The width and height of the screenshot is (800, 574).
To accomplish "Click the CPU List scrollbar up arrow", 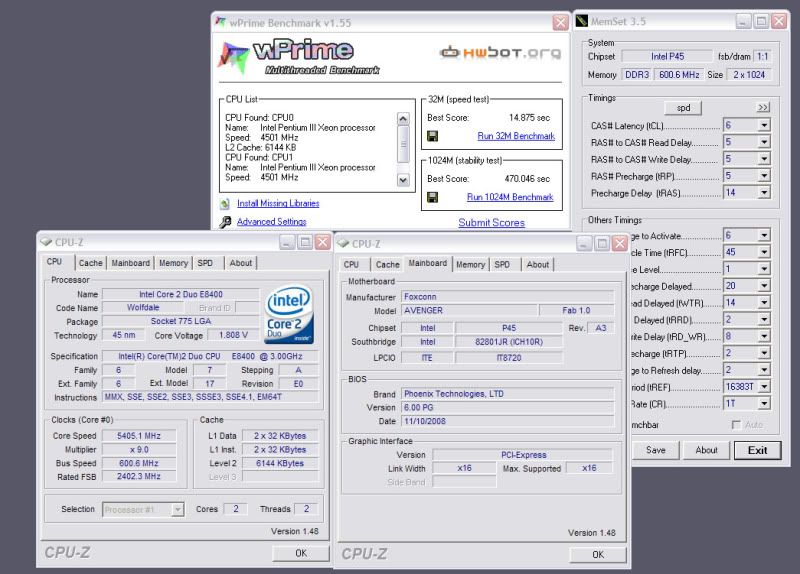I will [403, 119].
